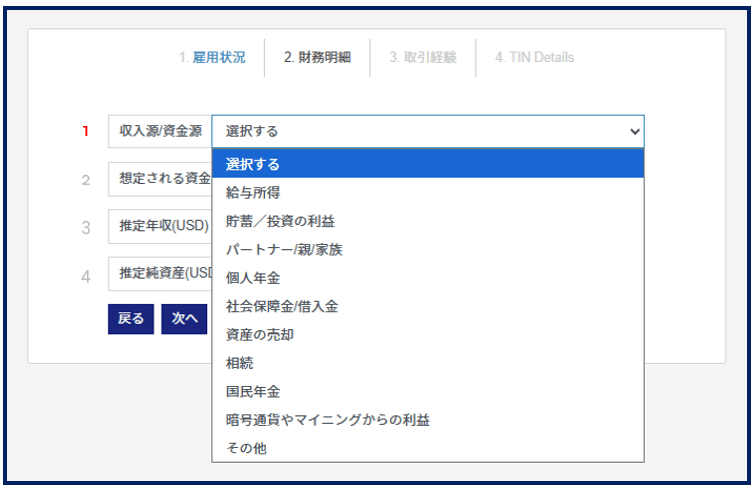
Task: Pick 国民年金 option
Action: click(253, 391)
